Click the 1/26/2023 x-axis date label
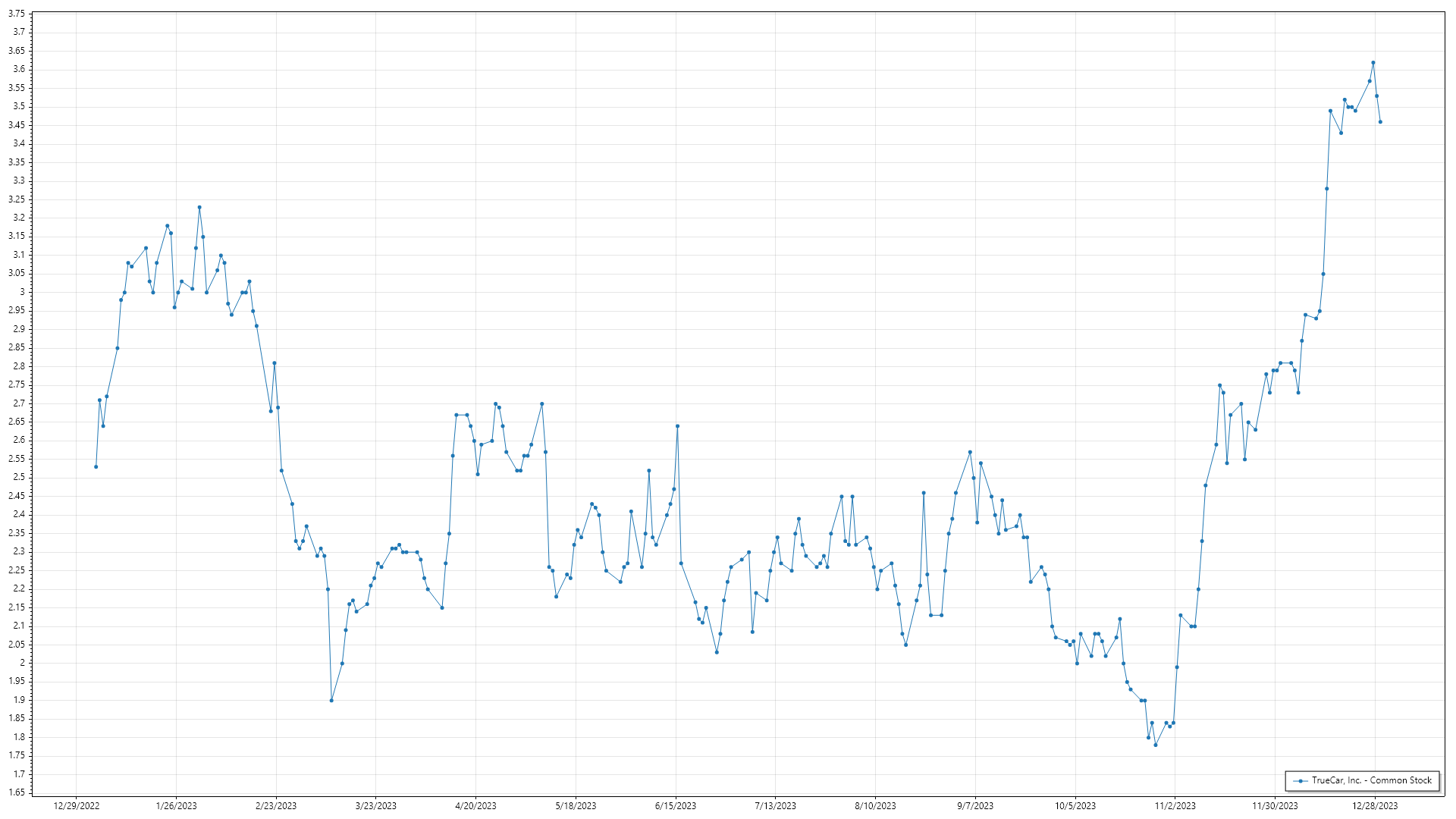The image size is (1456, 819). [176, 805]
